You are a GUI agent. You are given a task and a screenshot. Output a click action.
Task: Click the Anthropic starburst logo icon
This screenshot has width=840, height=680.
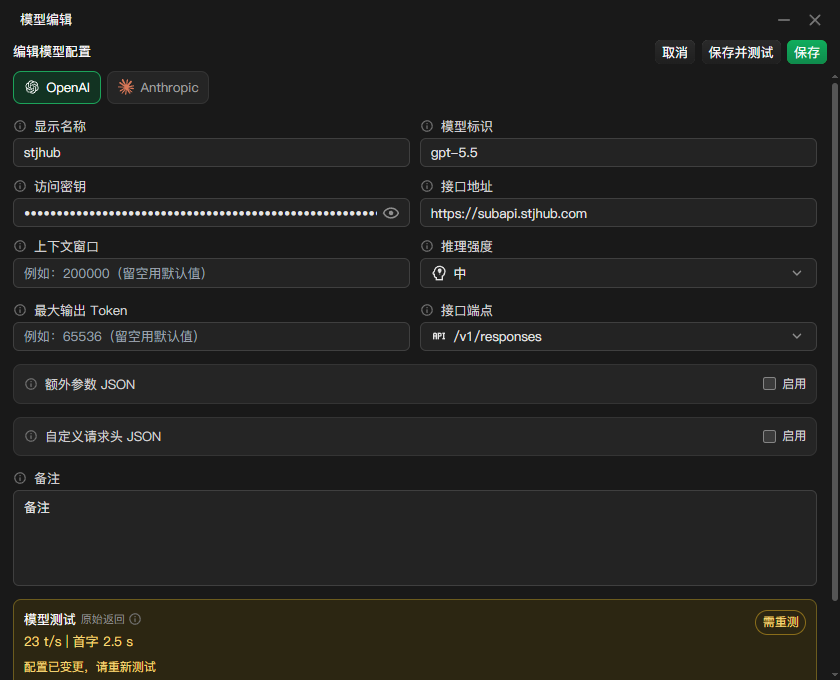[126, 87]
